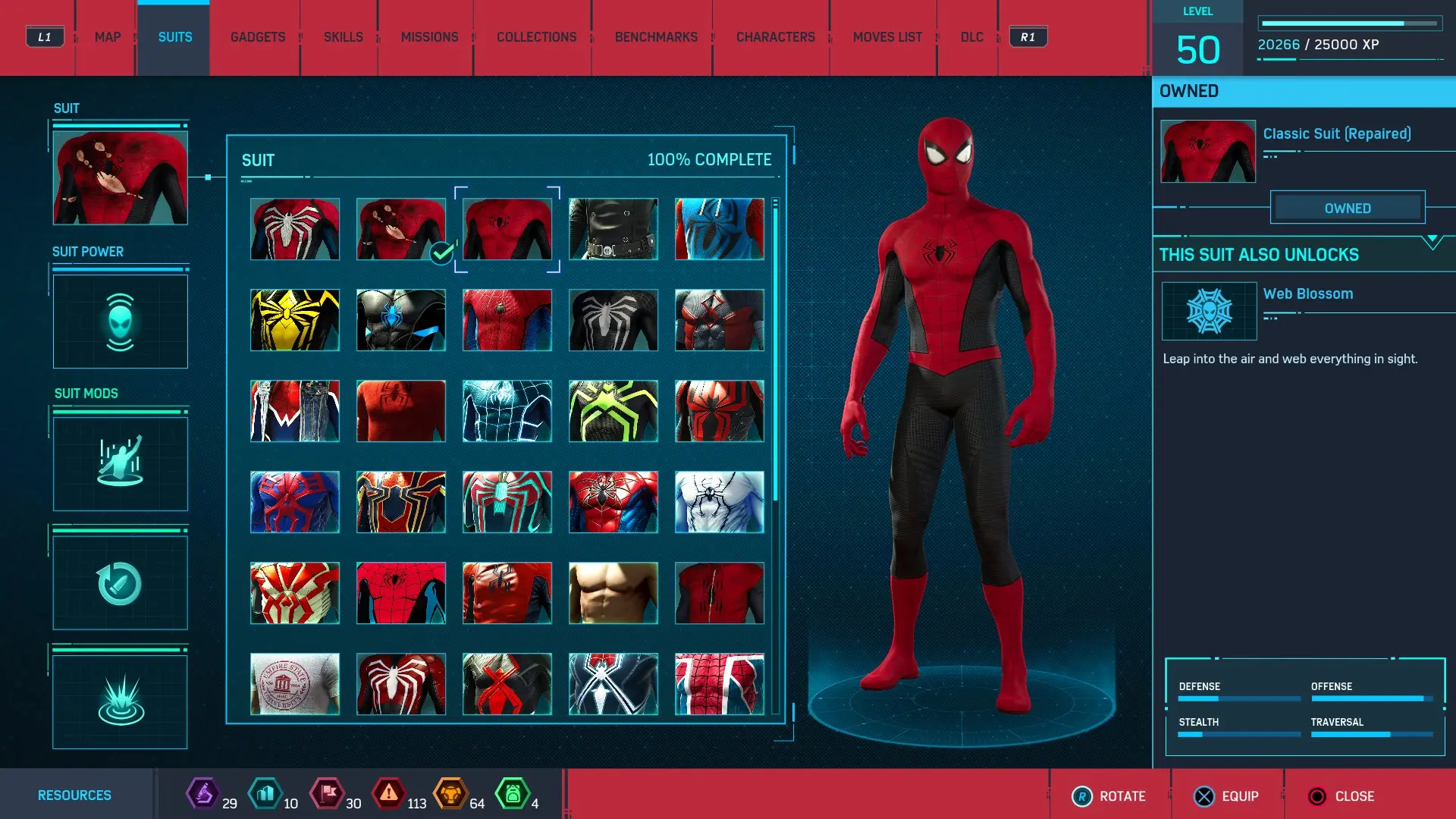Viewport: 1456px width, 819px height.
Task: Select the blue and red Scarlet Spider suit
Action: point(720,229)
